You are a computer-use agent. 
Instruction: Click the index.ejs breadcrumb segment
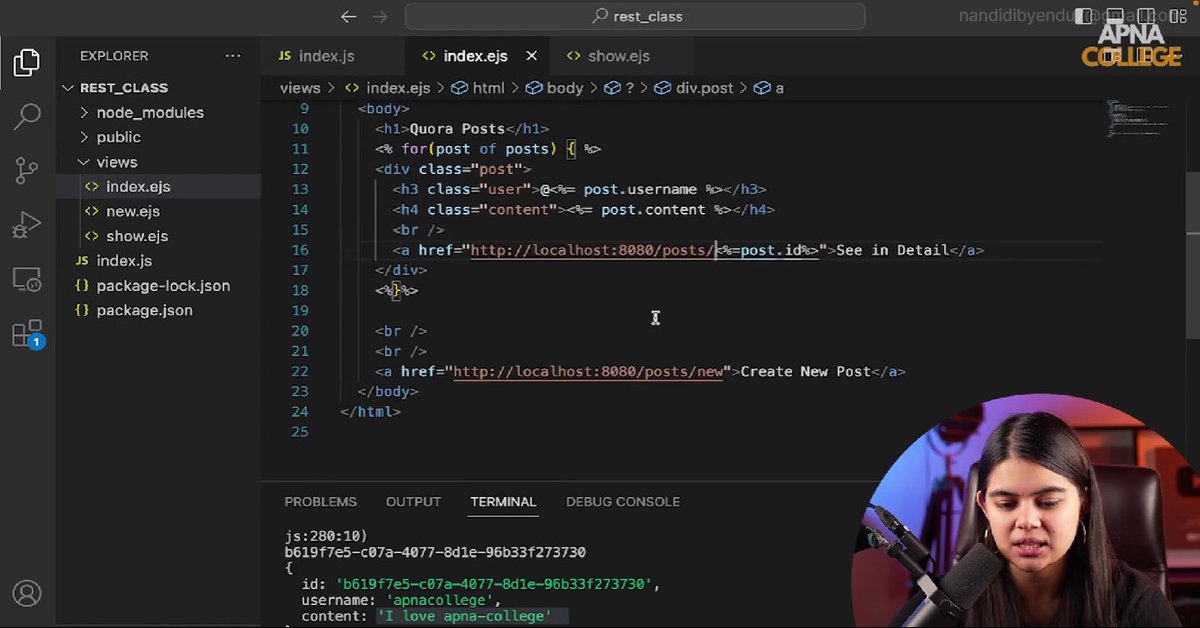(x=388, y=88)
